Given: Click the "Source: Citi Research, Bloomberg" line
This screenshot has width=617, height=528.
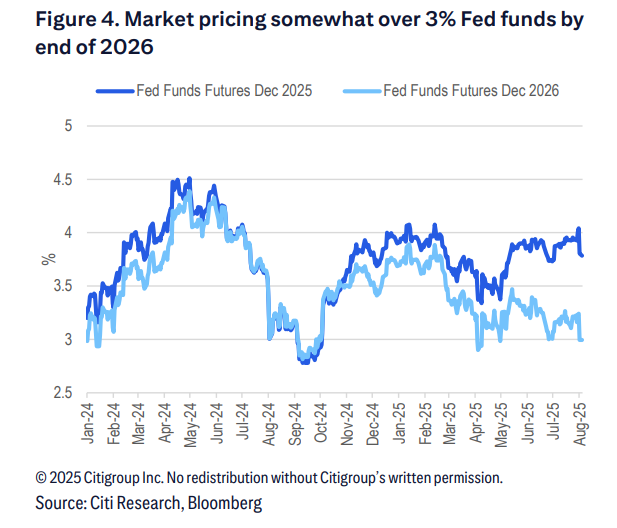Looking at the screenshot, I should [149, 503].
